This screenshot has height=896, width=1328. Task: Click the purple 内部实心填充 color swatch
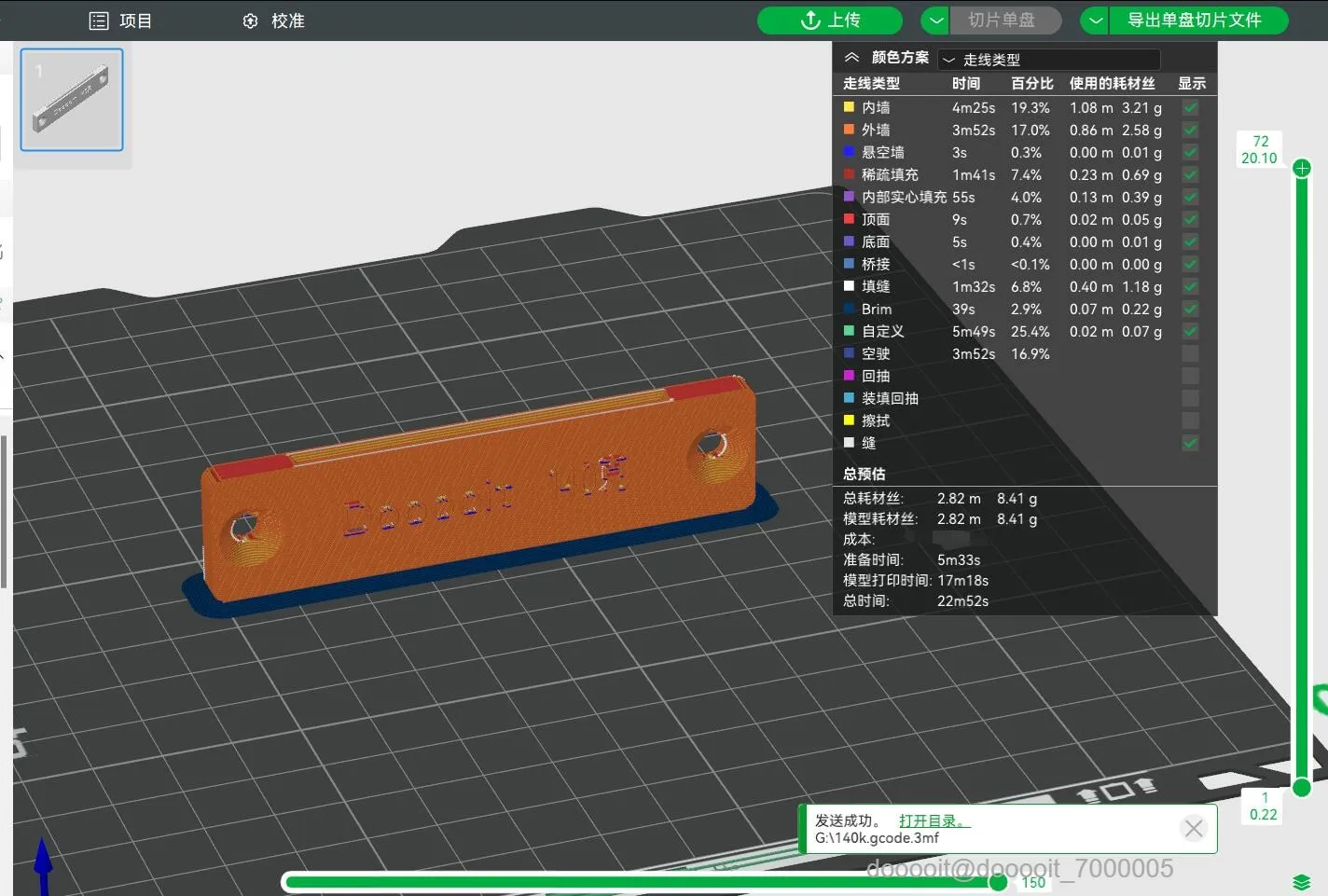[849, 197]
